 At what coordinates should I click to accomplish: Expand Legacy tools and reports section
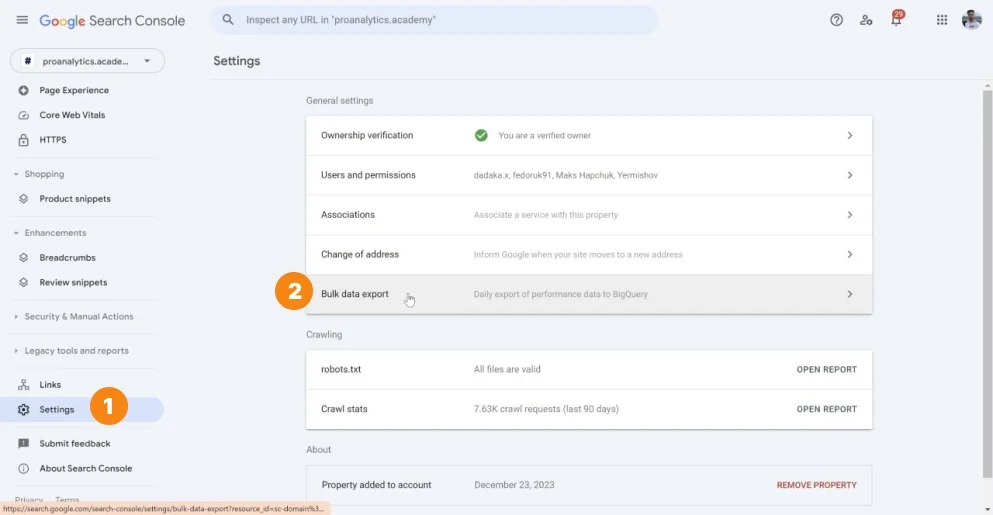tap(16, 350)
